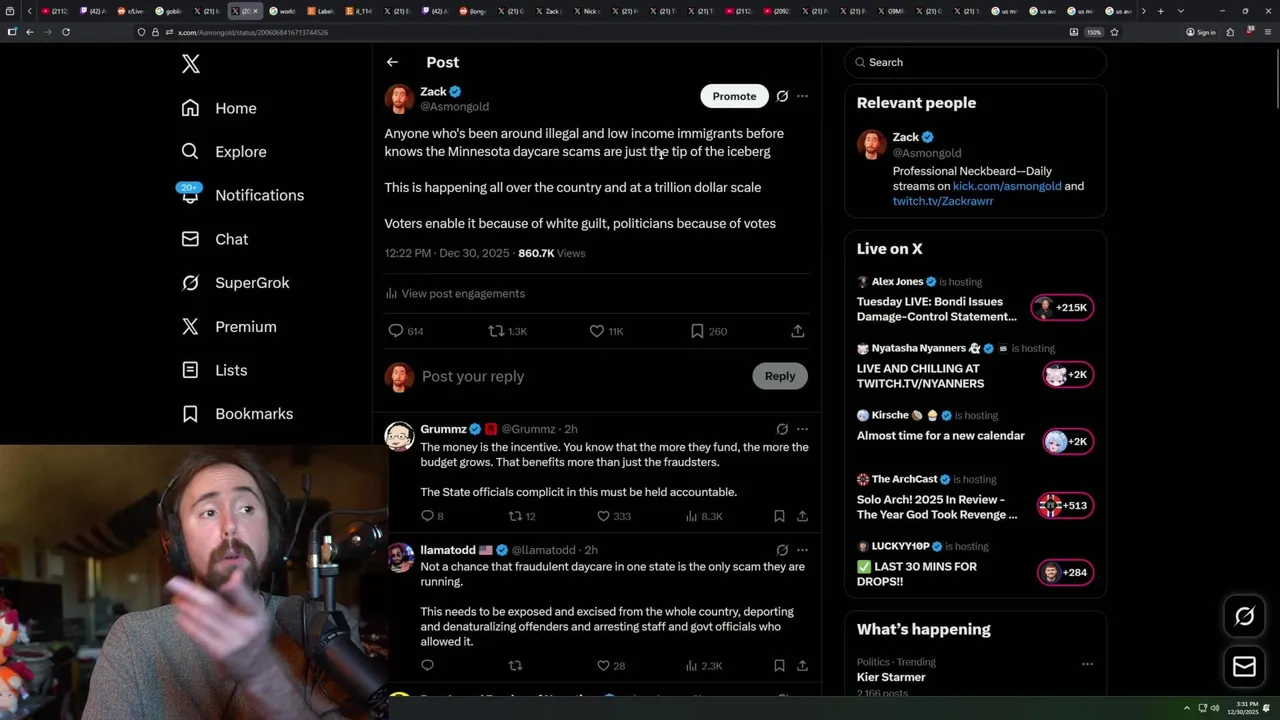Click the Reply button

[780, 376]
